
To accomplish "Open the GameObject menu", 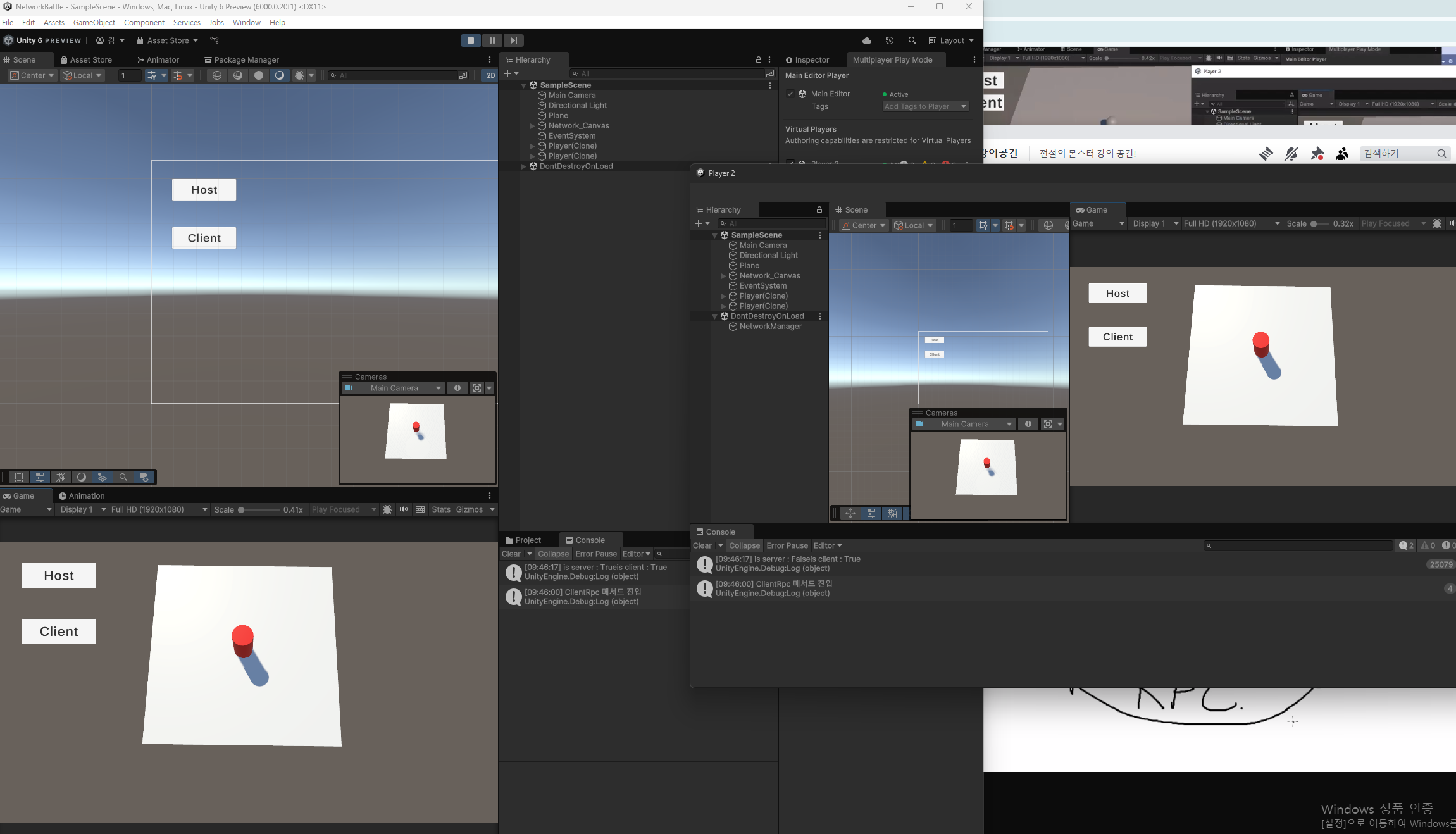I will pyautogui.click(x=94, y=22).
